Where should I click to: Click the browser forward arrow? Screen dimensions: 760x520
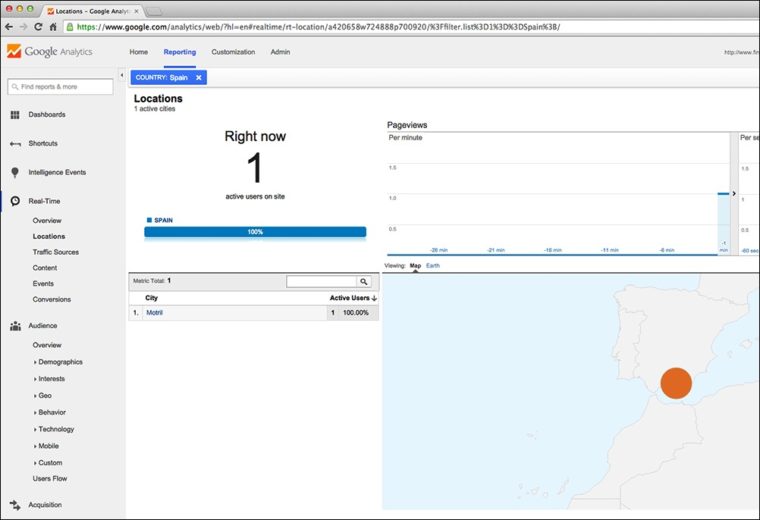tap(23, 27)
